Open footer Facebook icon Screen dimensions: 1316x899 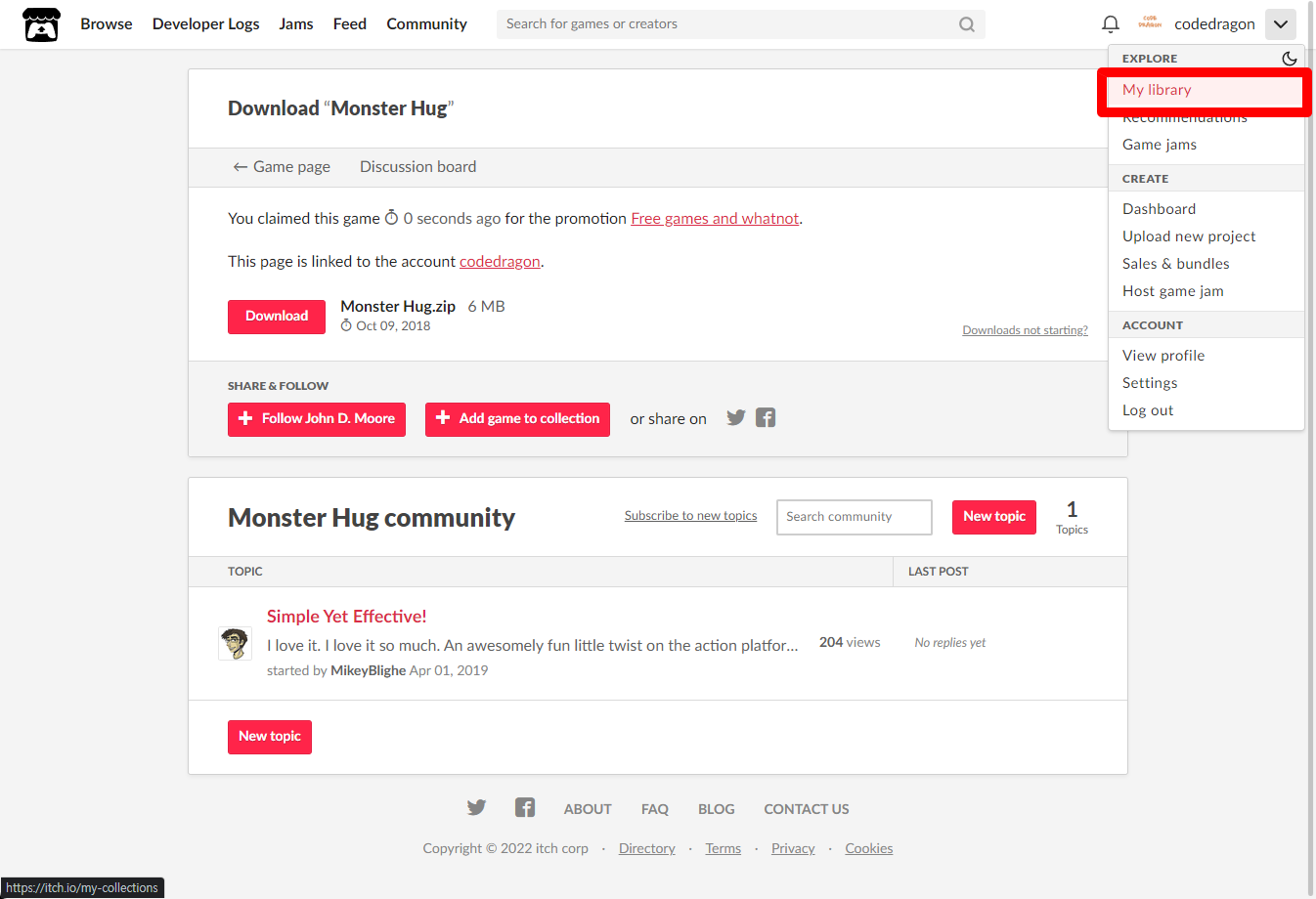525,807
